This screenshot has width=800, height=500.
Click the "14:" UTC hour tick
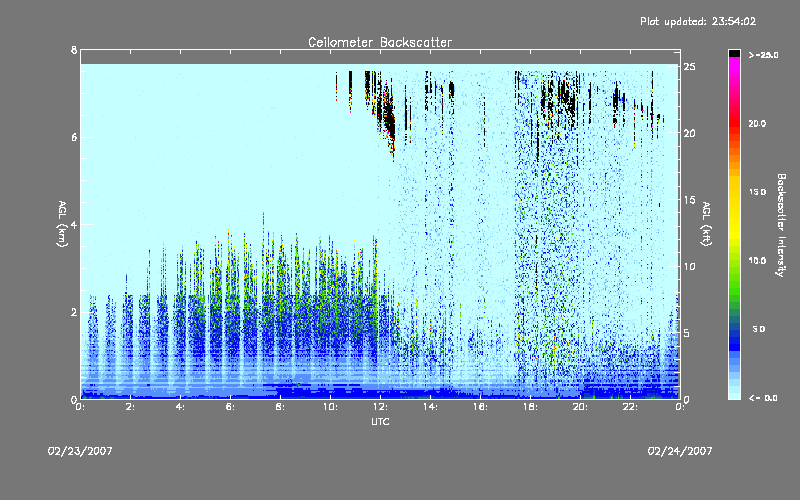(x=431, y=407)
